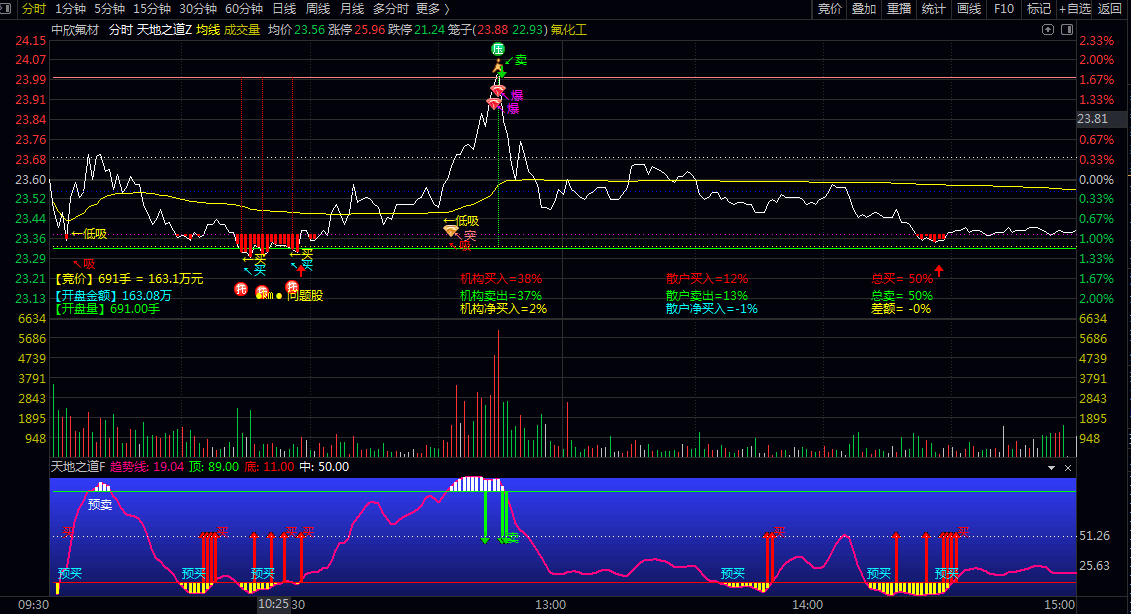The height and width of the screenshot is (614, 1131).
Task: Click the 低吸 diamond icon near the midday dip
Action: [451, 231]
